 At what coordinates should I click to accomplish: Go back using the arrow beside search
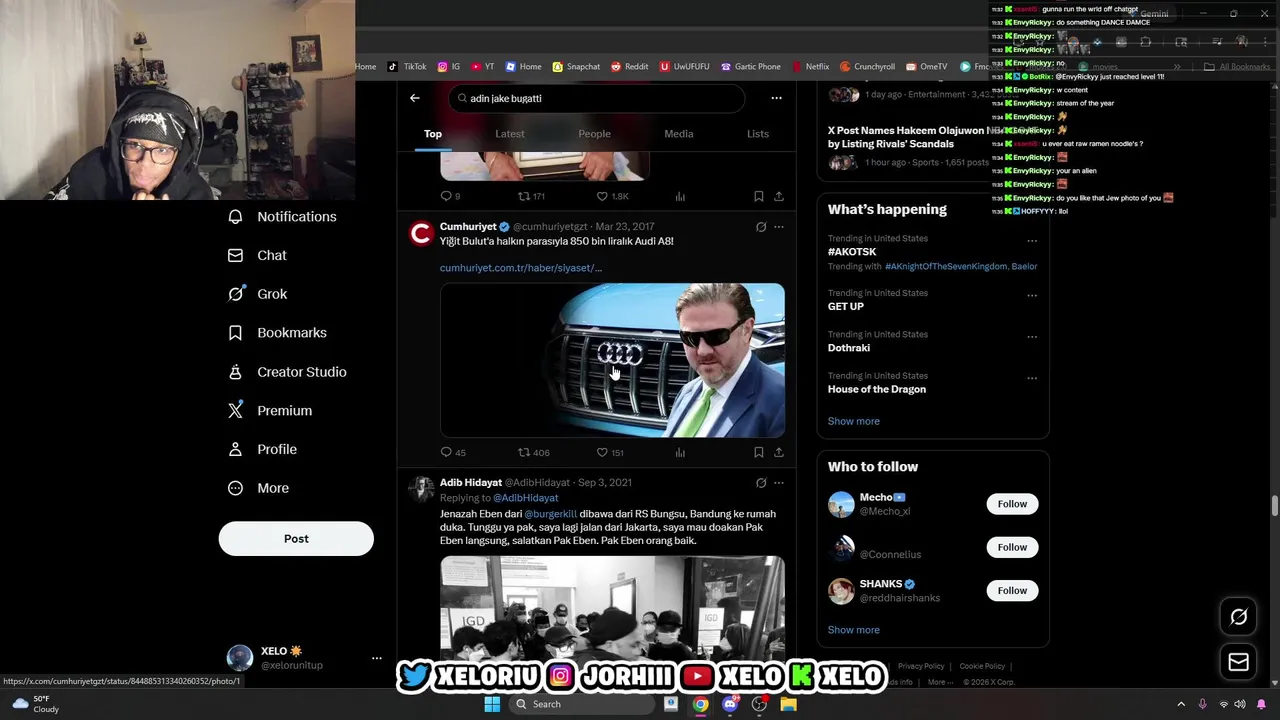415,98
